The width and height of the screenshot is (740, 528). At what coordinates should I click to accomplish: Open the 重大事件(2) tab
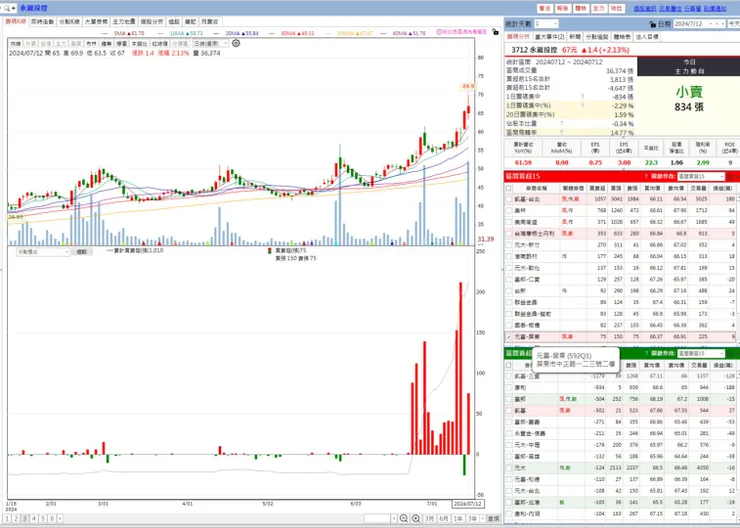[x=549, y=37]
